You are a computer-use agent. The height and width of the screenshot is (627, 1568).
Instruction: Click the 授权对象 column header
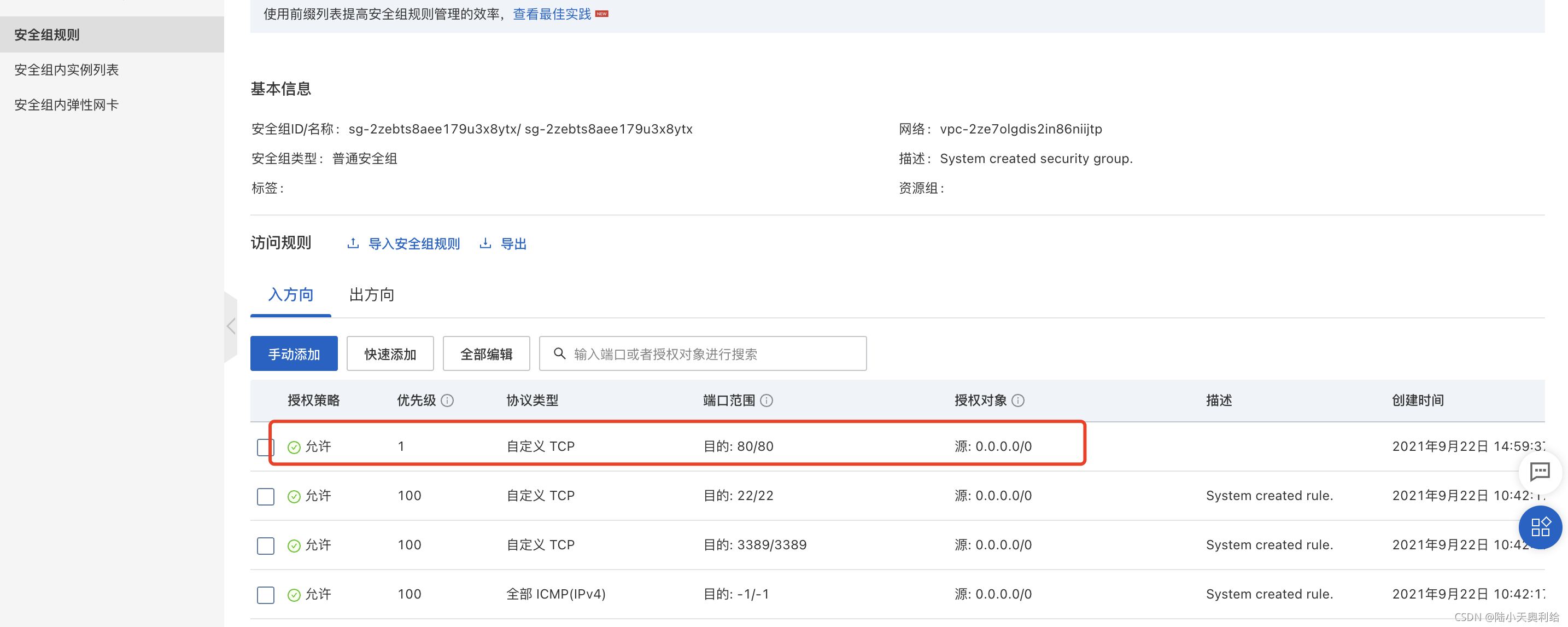[x=981, y=400]
